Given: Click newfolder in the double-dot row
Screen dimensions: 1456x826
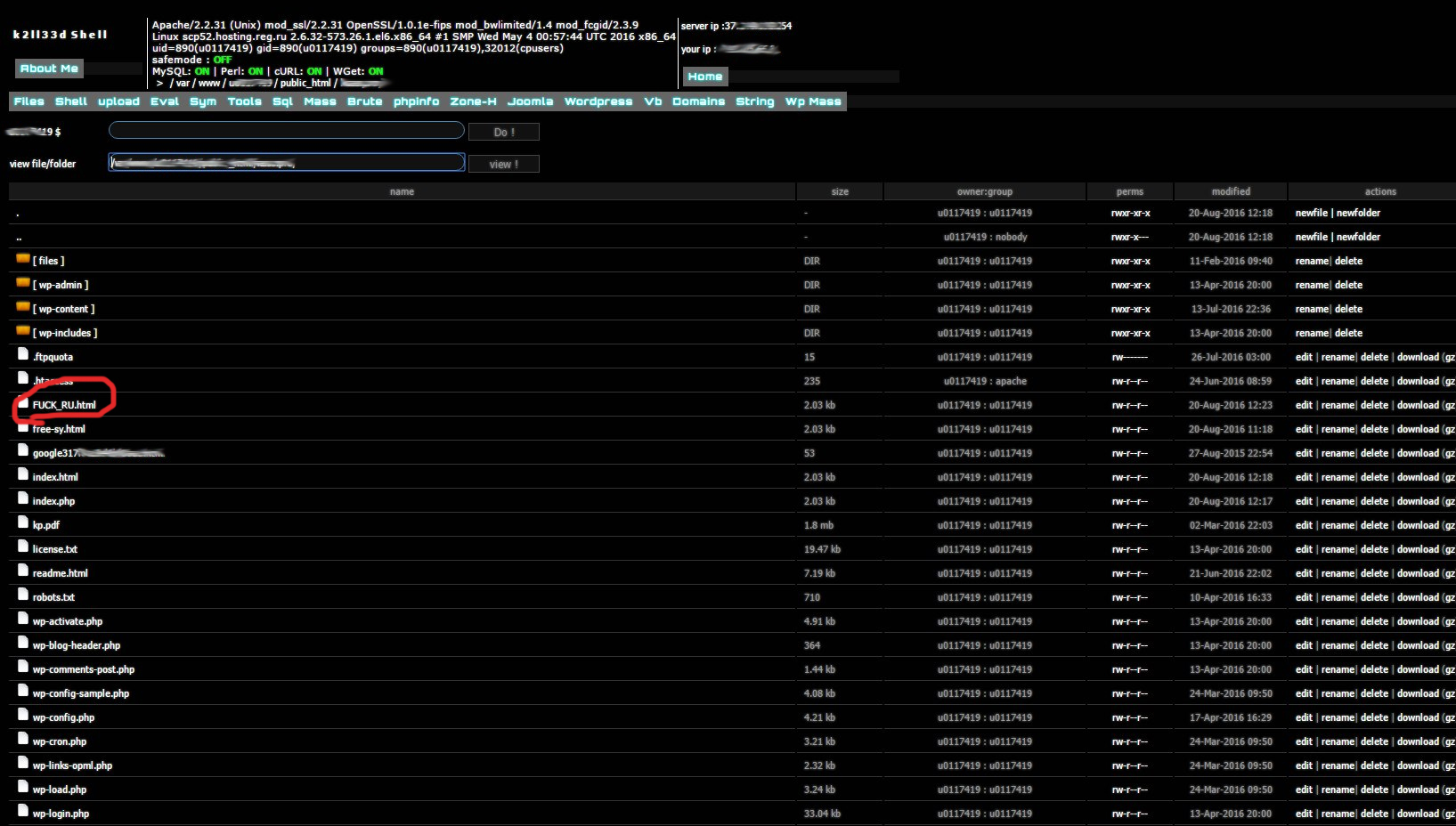Looking at the screenshot, I should [1358, 237].
